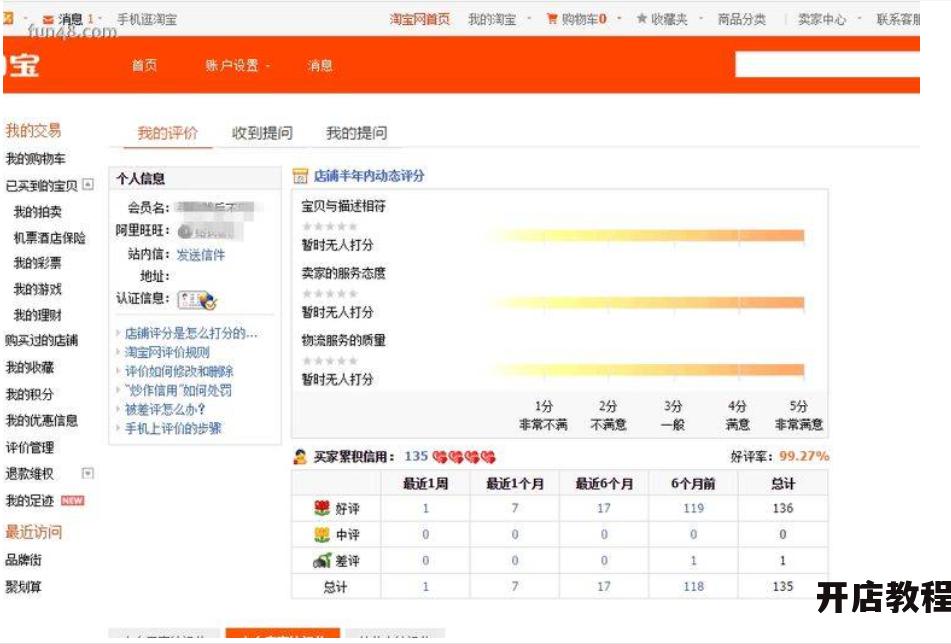Click the red heart credit level icons
Image resolution: width=951 pixels, height=644 pixels.
465,457
